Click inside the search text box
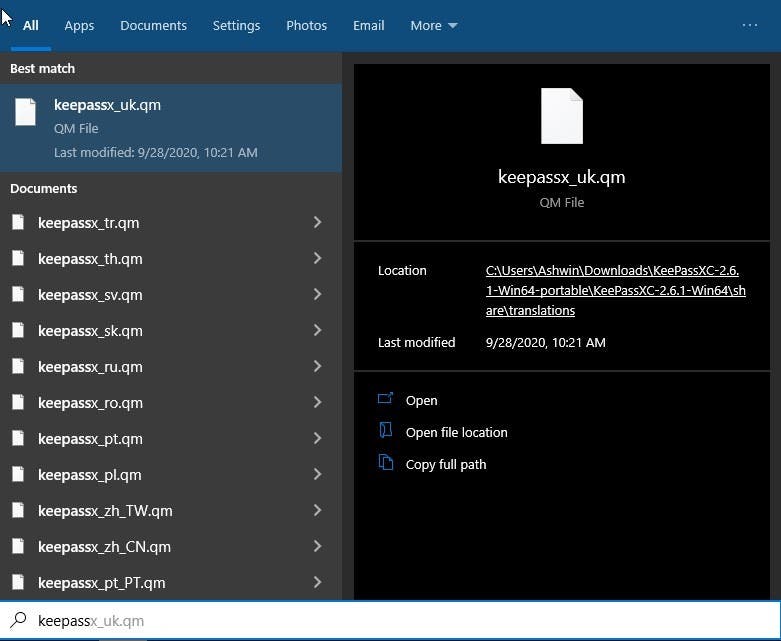This screenshot has height=641, width=781. click(x=400, y=621)
